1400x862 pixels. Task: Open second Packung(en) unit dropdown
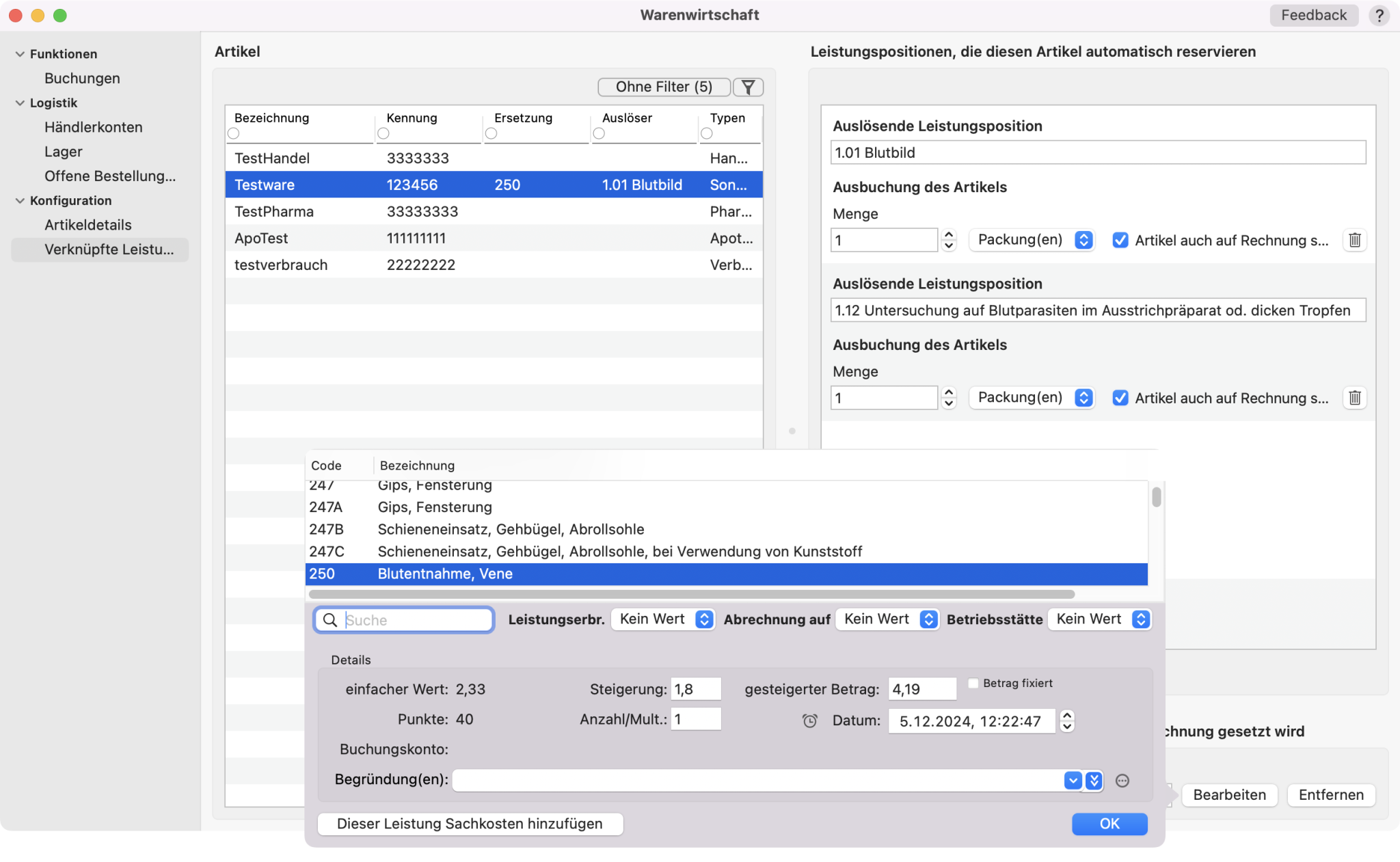[1032, 398]
